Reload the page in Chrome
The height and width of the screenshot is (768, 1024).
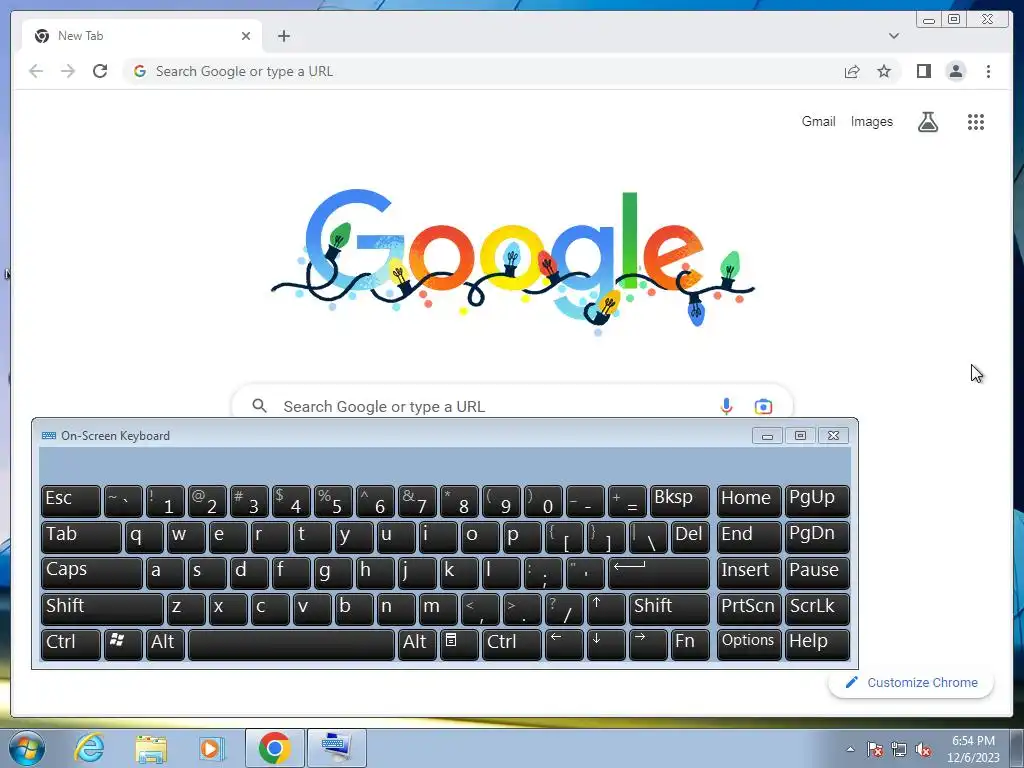pyautogui.click(x=100, y=71)
